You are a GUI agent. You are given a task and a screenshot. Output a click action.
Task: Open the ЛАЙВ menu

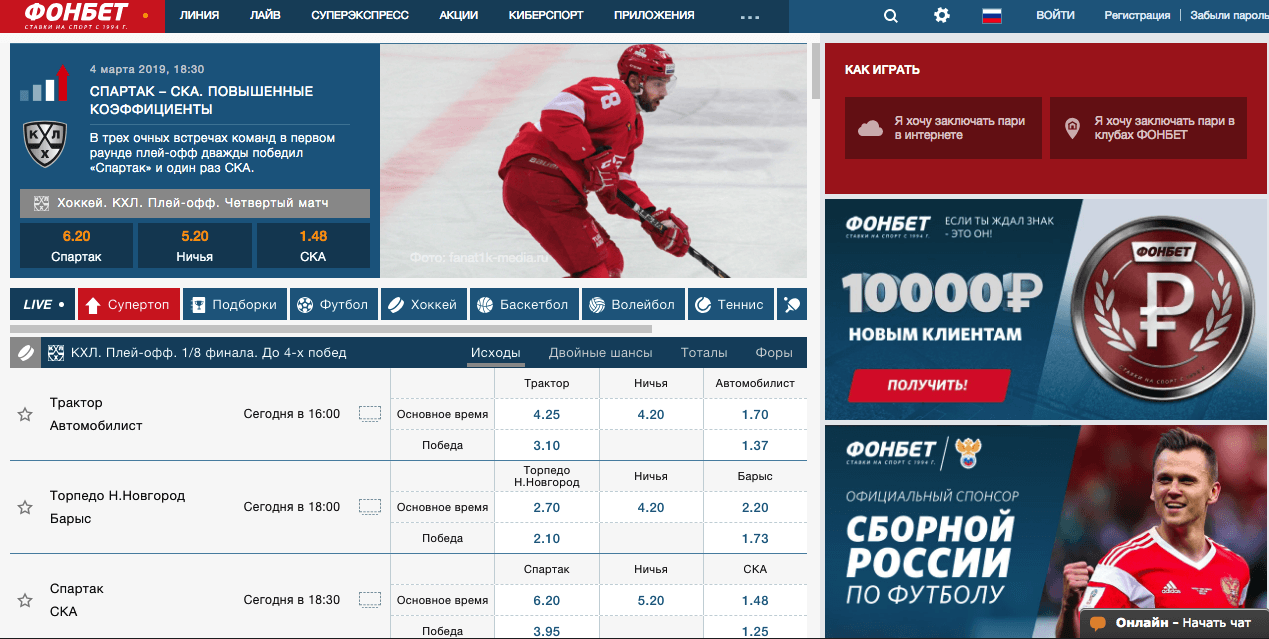pos(265,15)
